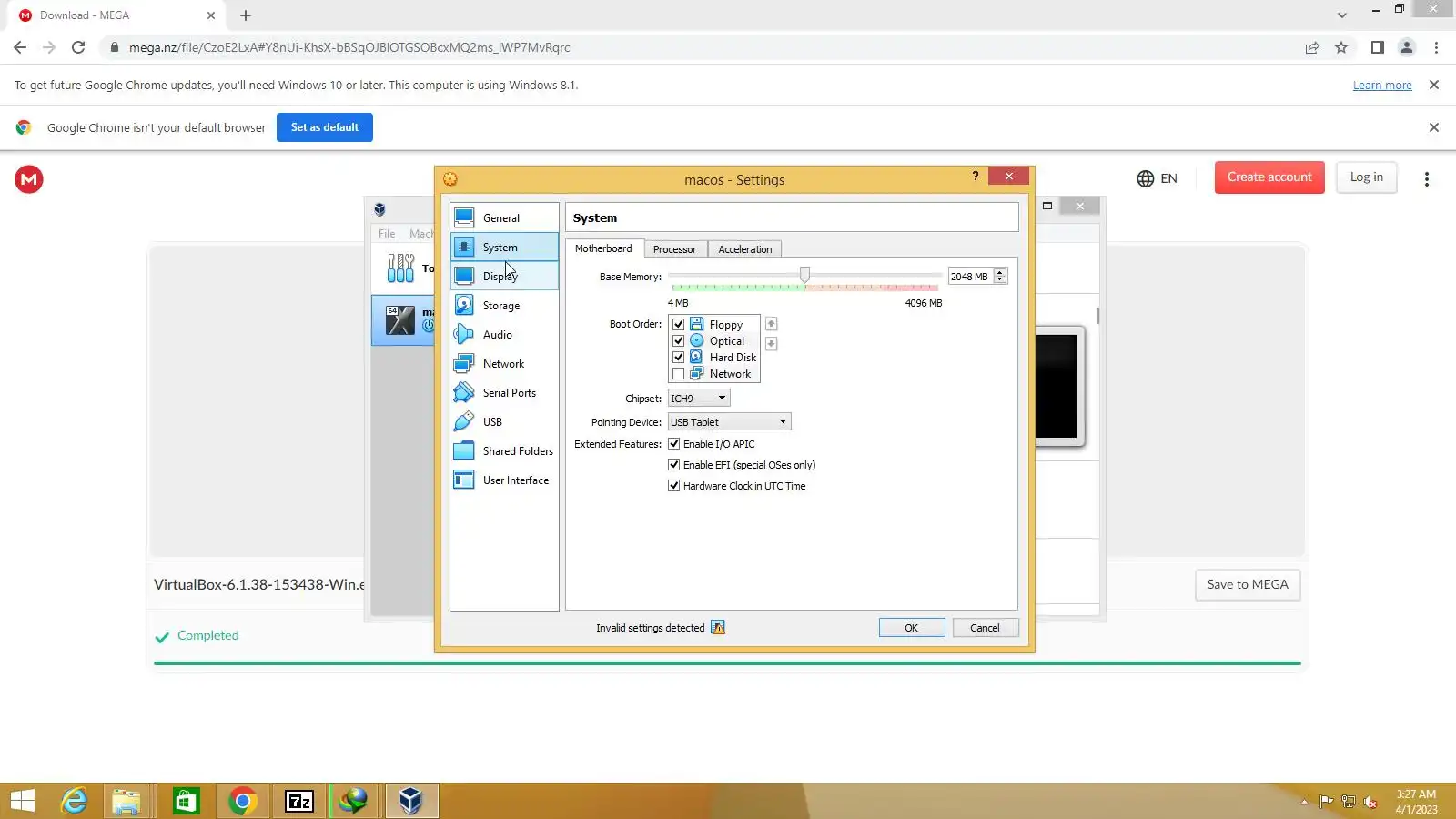
Task: Open the EN language selector
Action: click(x=1158, y=178)
